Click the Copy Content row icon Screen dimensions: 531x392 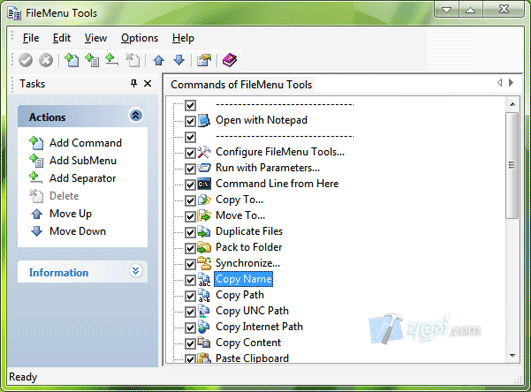[204, 343]
